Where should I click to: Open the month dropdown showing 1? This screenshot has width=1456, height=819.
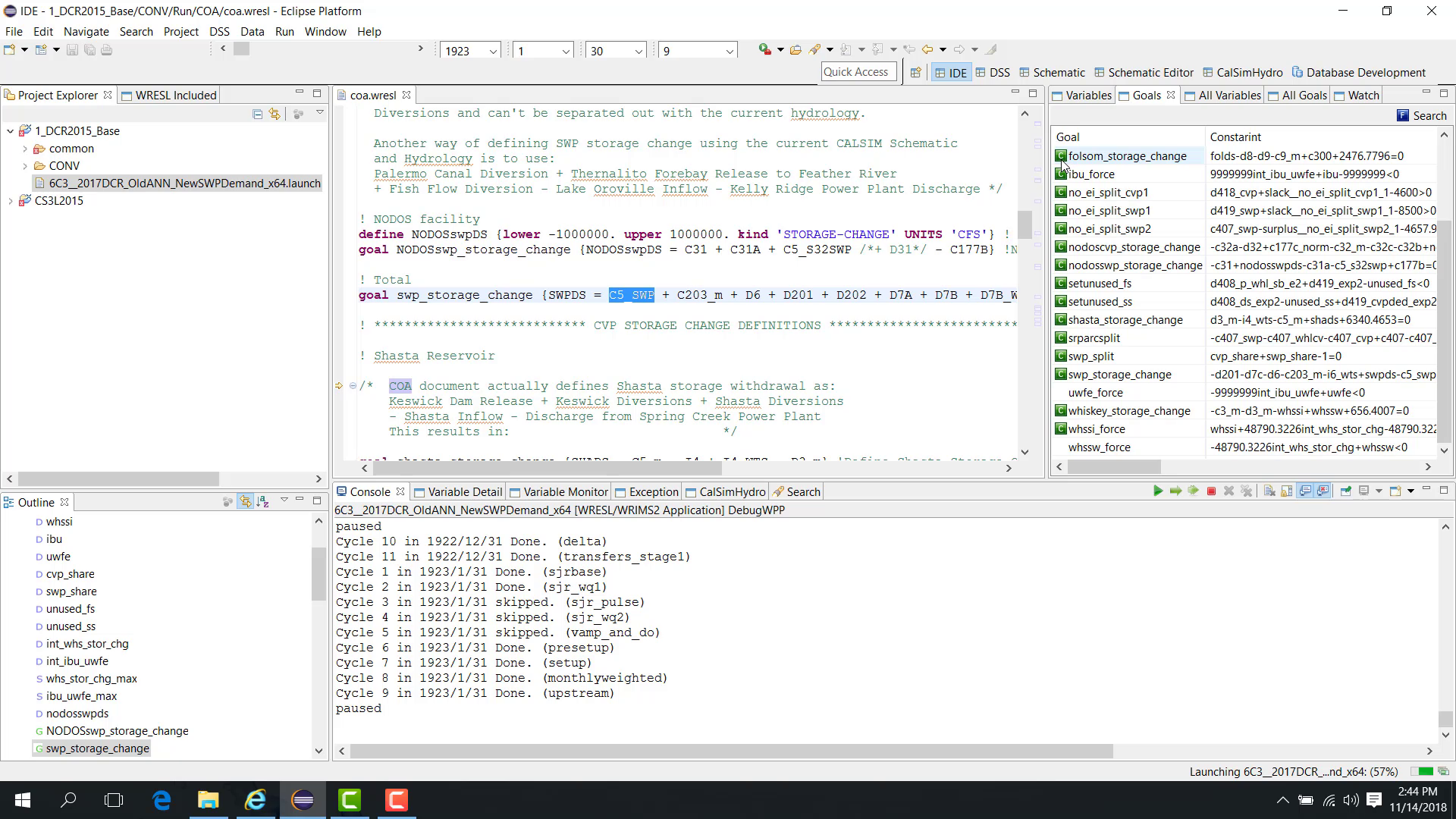click(566, 52)
